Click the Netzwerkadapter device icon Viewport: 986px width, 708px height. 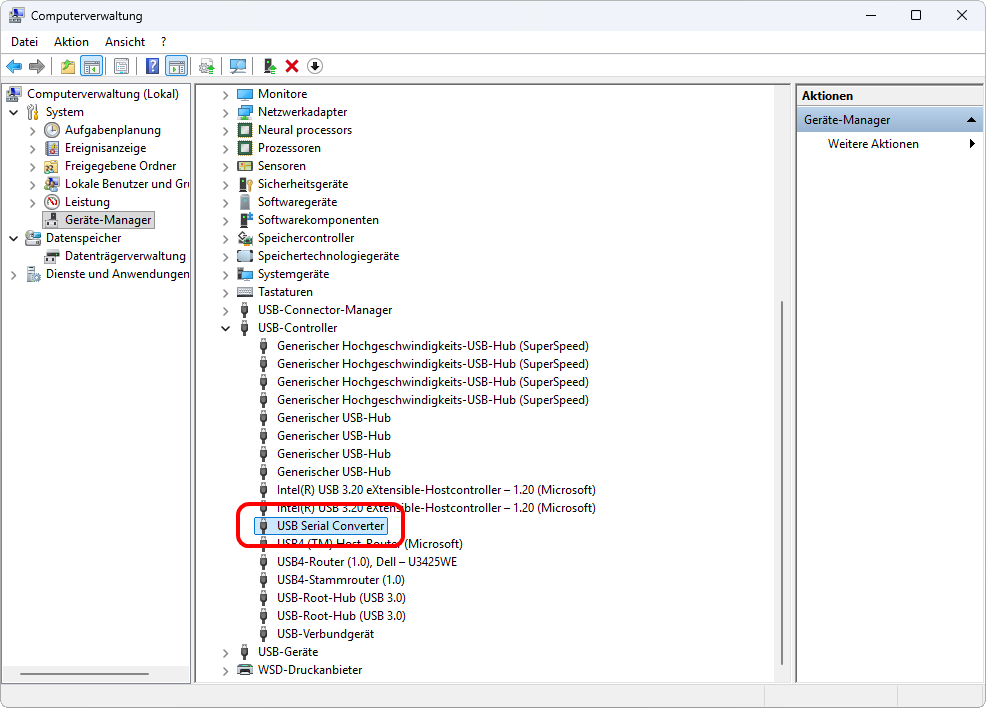coord(245,112)
